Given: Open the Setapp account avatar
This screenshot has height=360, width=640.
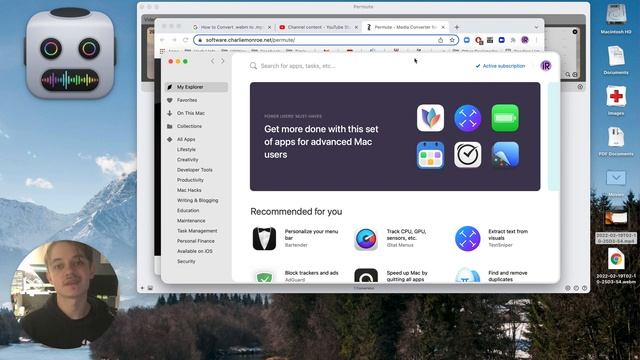Looking at the screenshot, I should click(x=546, y=66).
